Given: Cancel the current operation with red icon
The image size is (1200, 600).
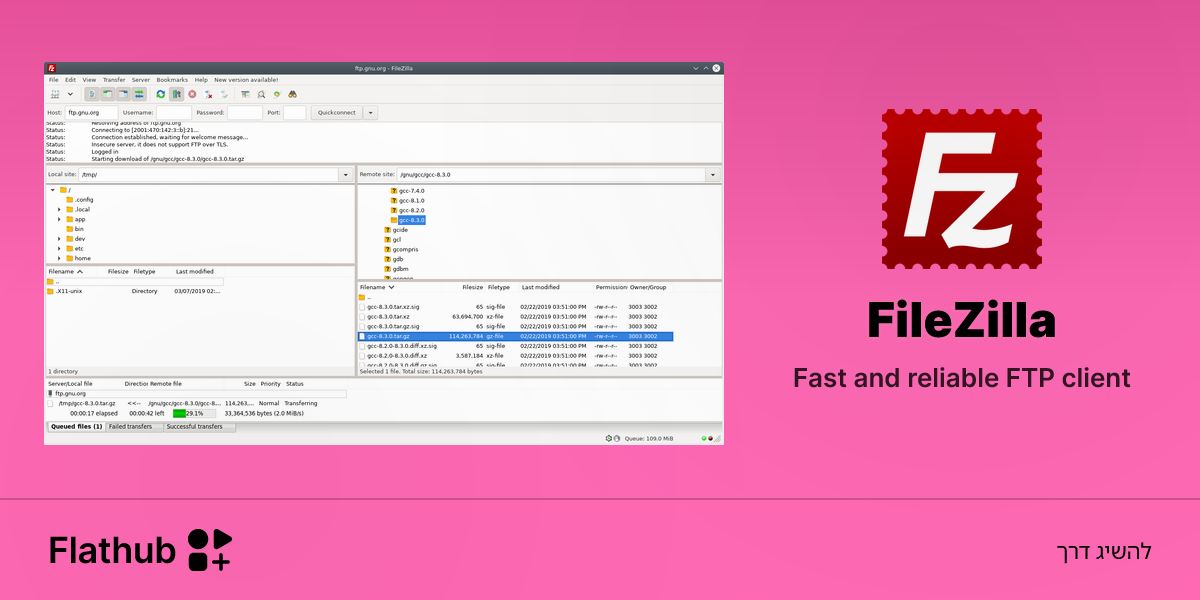Looking at the screenshot, I should pyautogui.click(x=192, y=94).
